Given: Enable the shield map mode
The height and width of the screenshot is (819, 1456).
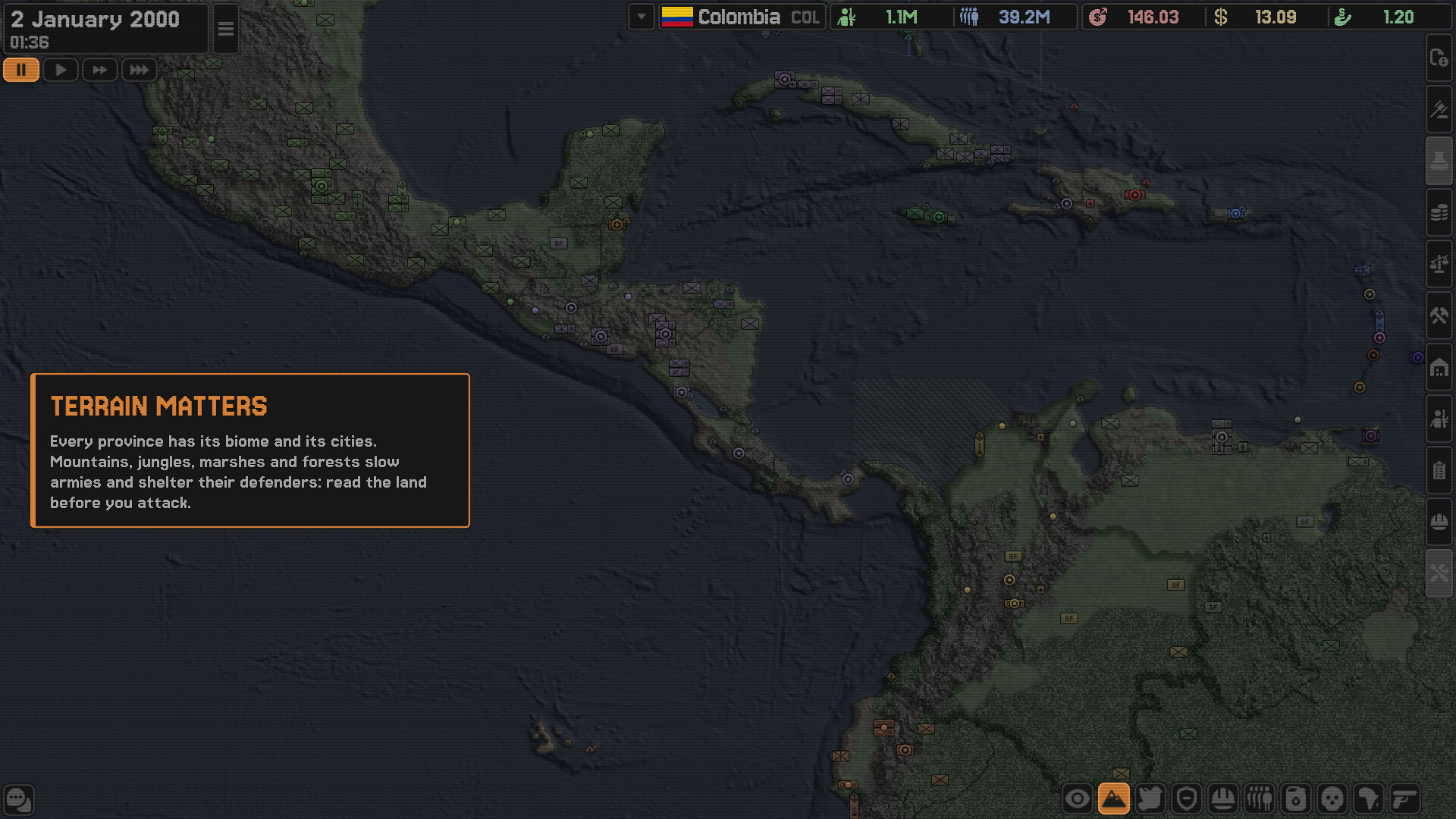Looking at the screenshot, I should tap(1186, 799).
